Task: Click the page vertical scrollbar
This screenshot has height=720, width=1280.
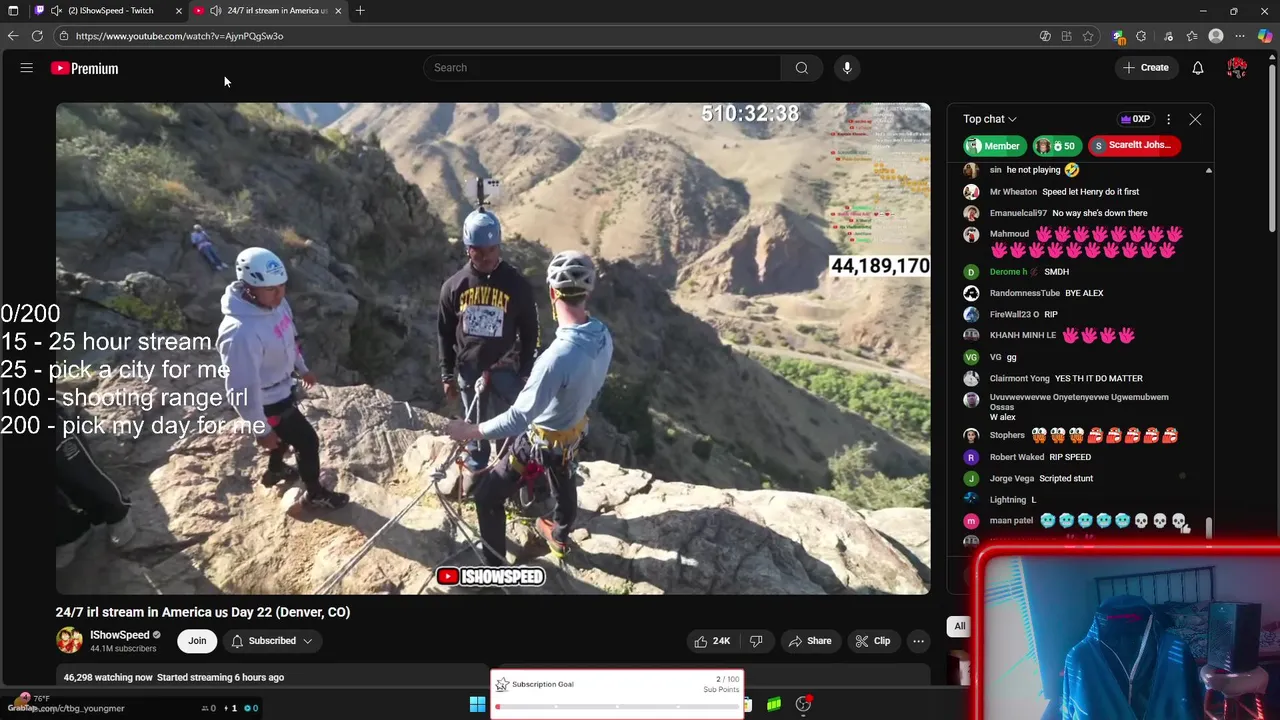Action: click(x=1272, y=150)
